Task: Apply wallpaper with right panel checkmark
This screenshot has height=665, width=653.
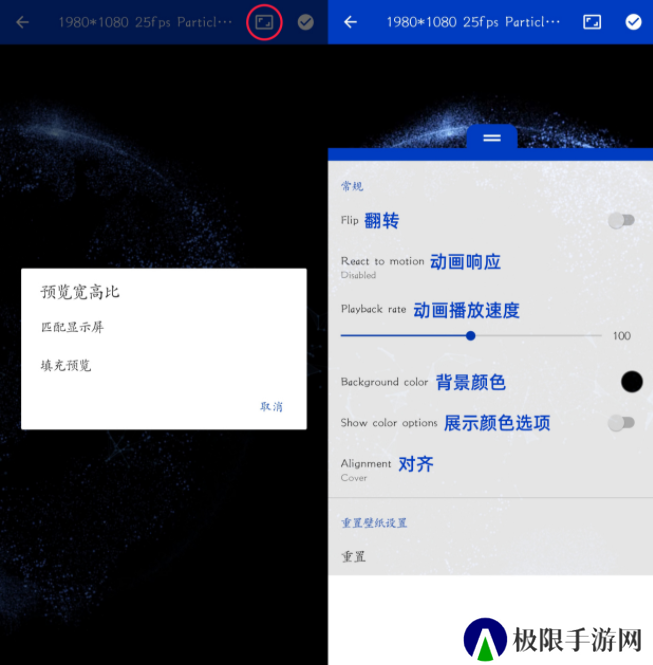Action: [633, 22]
